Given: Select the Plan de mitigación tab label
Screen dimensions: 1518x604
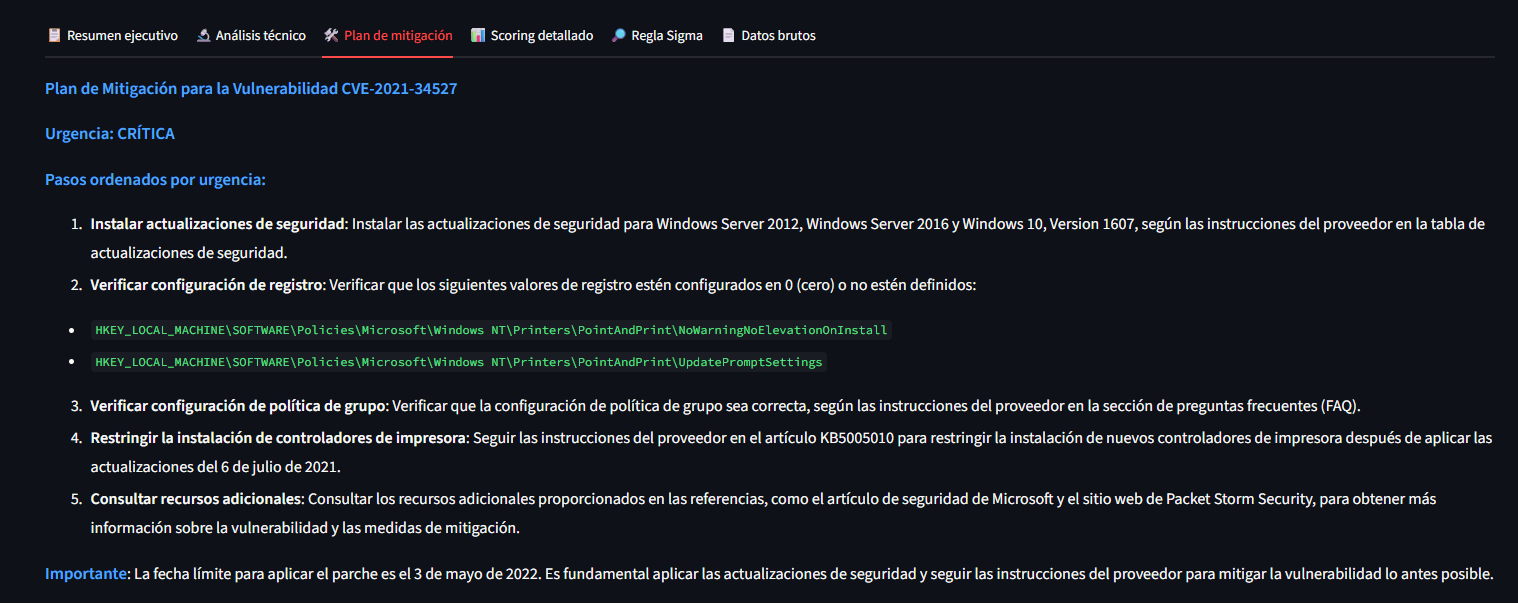Looking at the screenshot, I should (398, 35).
